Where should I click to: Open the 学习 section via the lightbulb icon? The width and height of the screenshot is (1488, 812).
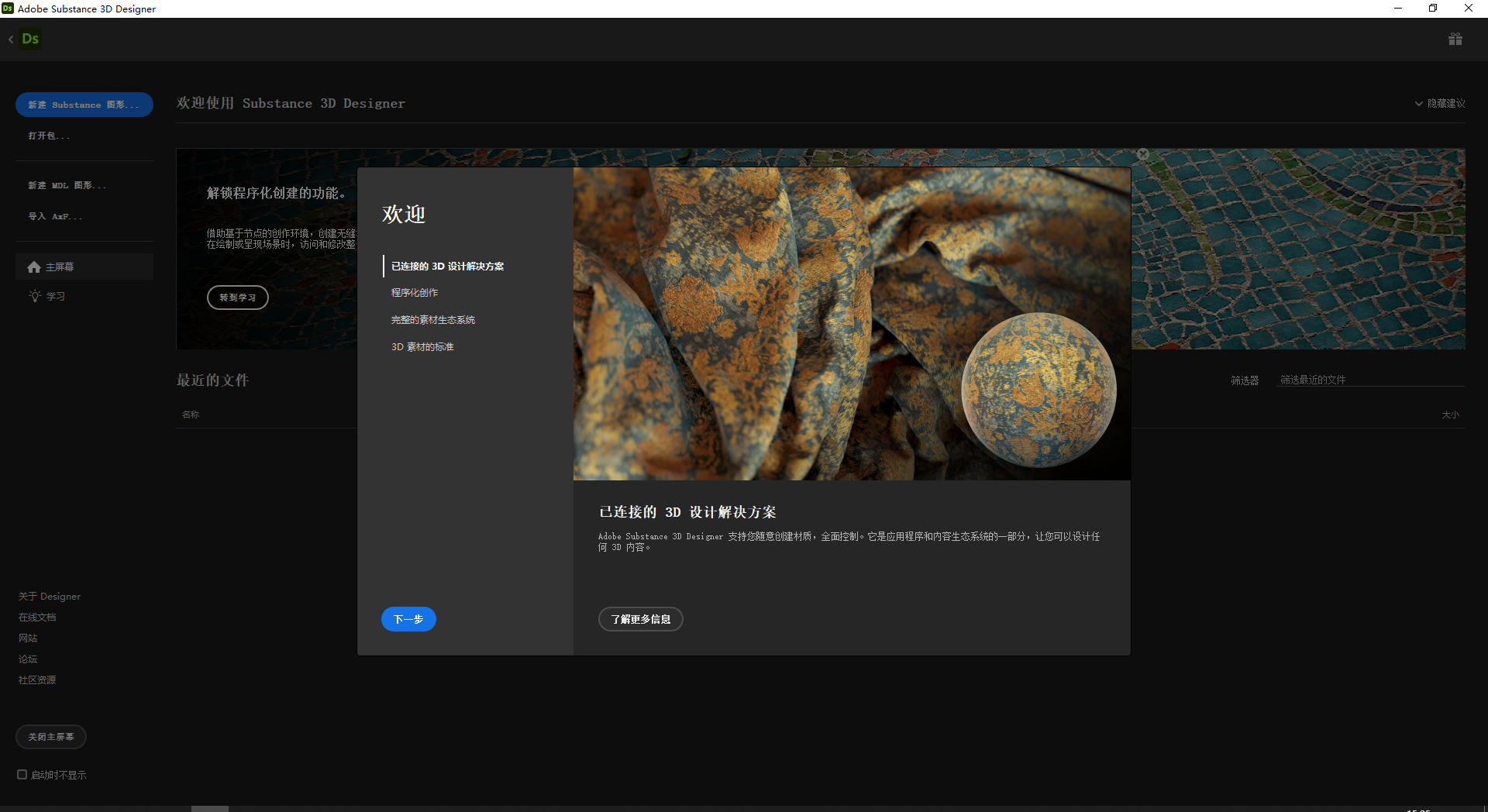[x=34, y=295]
